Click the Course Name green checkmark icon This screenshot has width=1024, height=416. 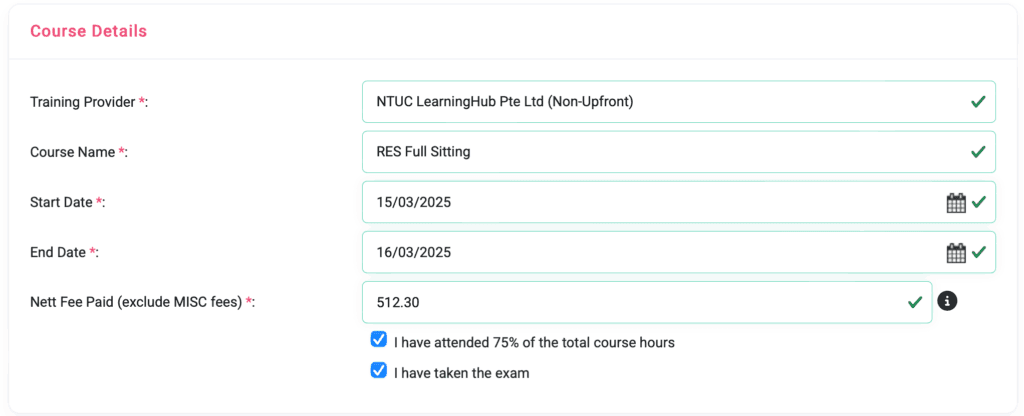point(978,152)
